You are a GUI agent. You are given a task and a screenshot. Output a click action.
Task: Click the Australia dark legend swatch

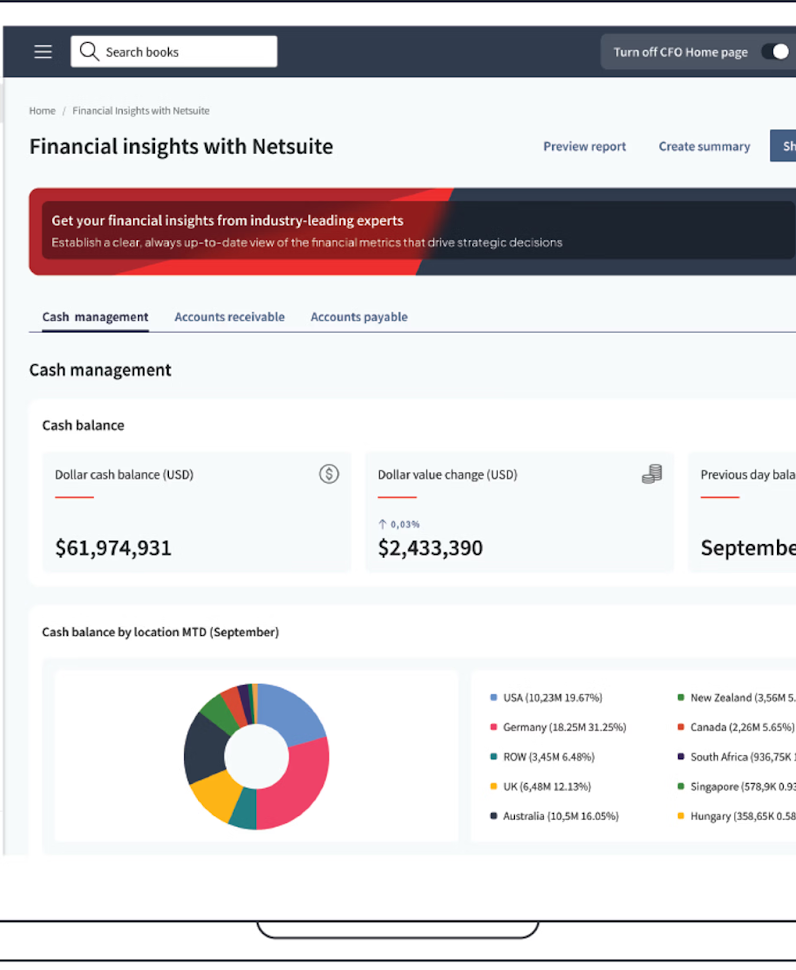coord(494,817)
